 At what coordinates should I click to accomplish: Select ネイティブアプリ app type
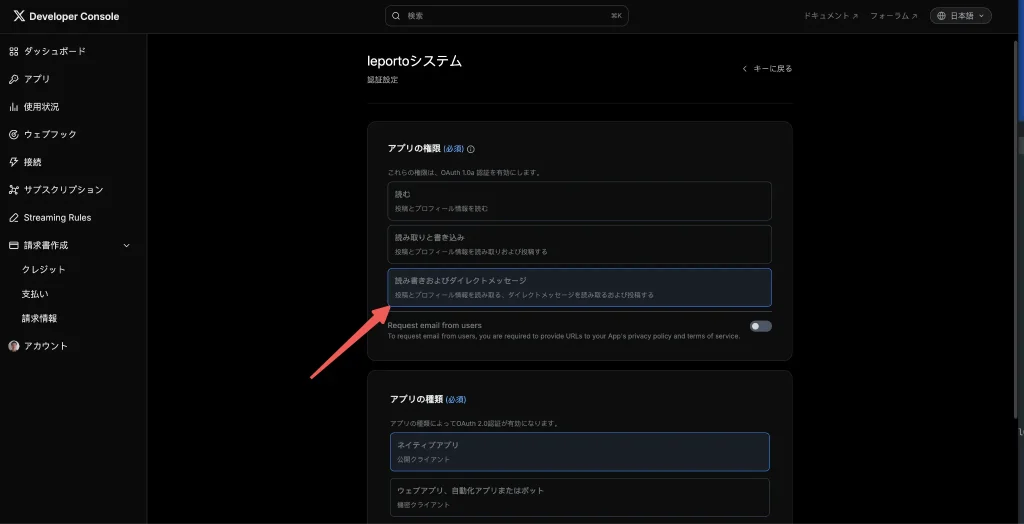click(x=579, y=451)
